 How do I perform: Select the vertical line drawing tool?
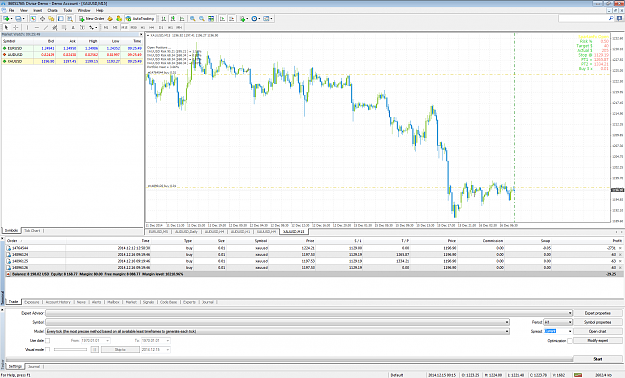coord(27,28)
